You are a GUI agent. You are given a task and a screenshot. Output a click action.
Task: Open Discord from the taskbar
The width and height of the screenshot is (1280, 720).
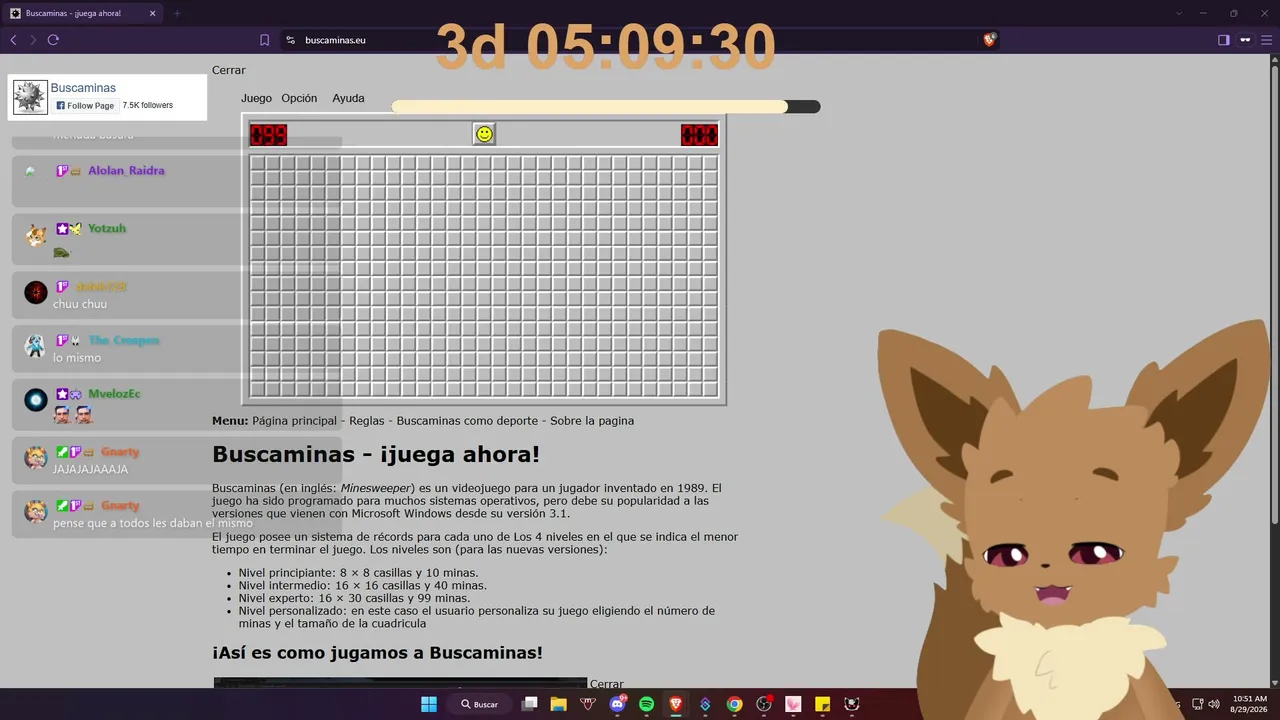(617, 704)
